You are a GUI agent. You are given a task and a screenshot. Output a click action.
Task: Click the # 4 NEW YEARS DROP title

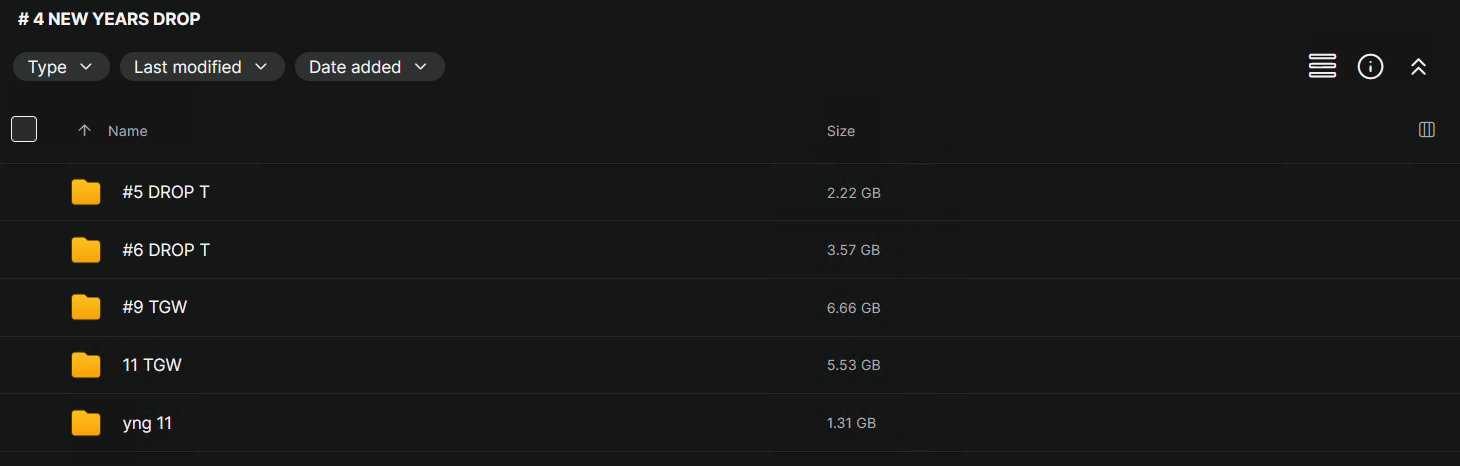tap(109, 19)
